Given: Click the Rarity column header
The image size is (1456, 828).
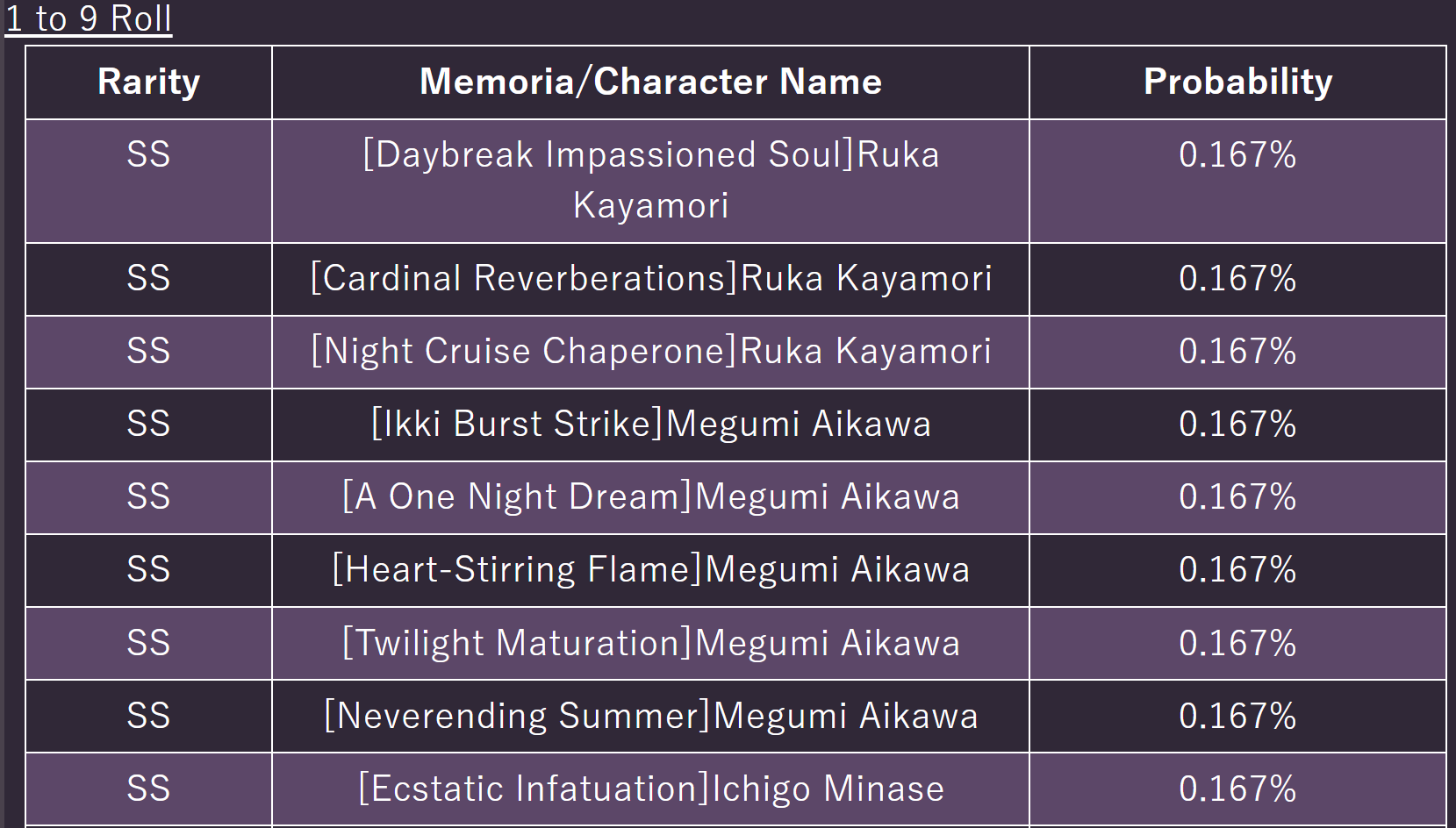Looking at the screenshot, I should 148,82.
